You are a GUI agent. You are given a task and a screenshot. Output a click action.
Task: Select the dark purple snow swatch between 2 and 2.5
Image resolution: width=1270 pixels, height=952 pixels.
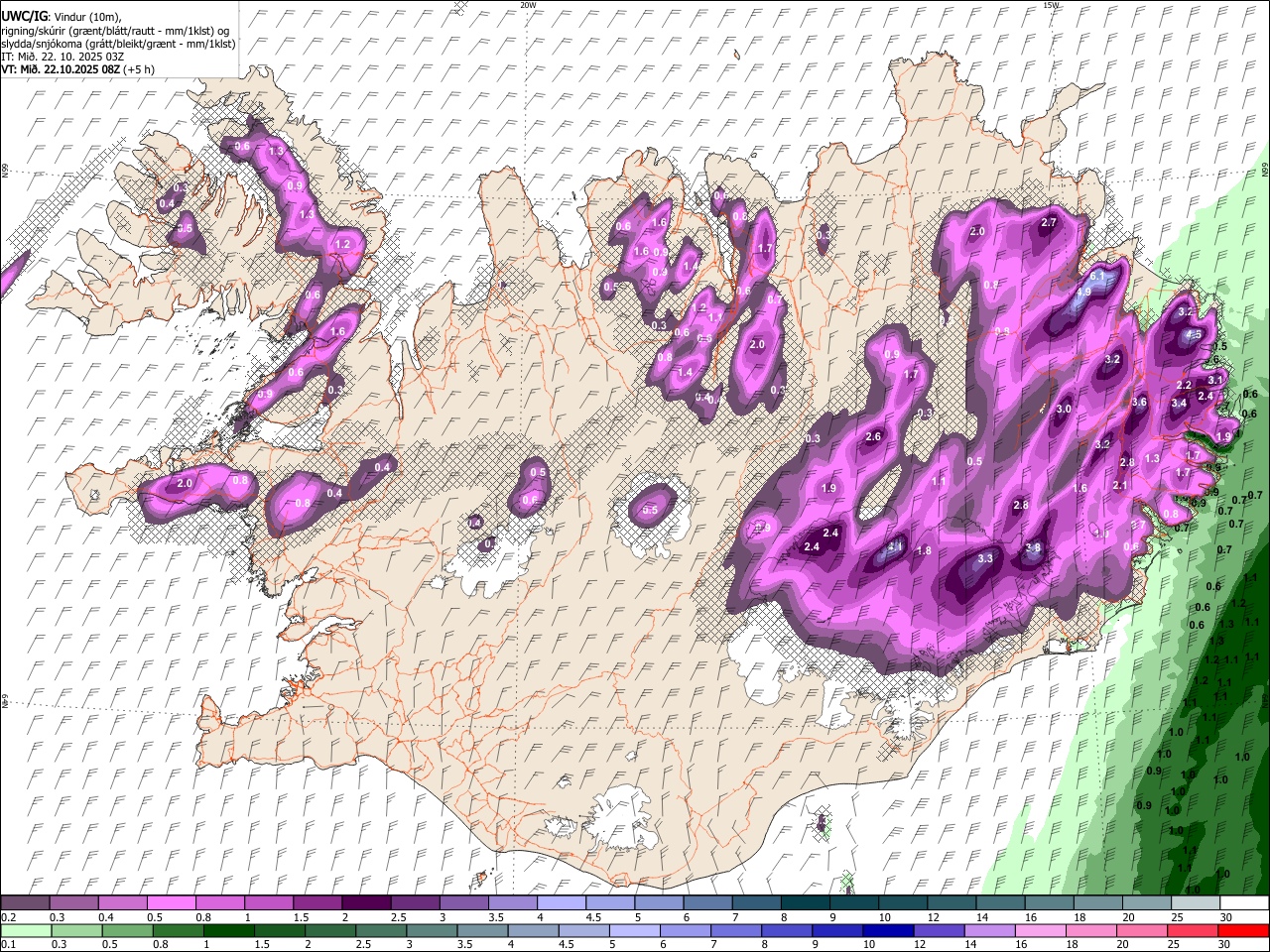pyautogui.click(x=366, y=903)
